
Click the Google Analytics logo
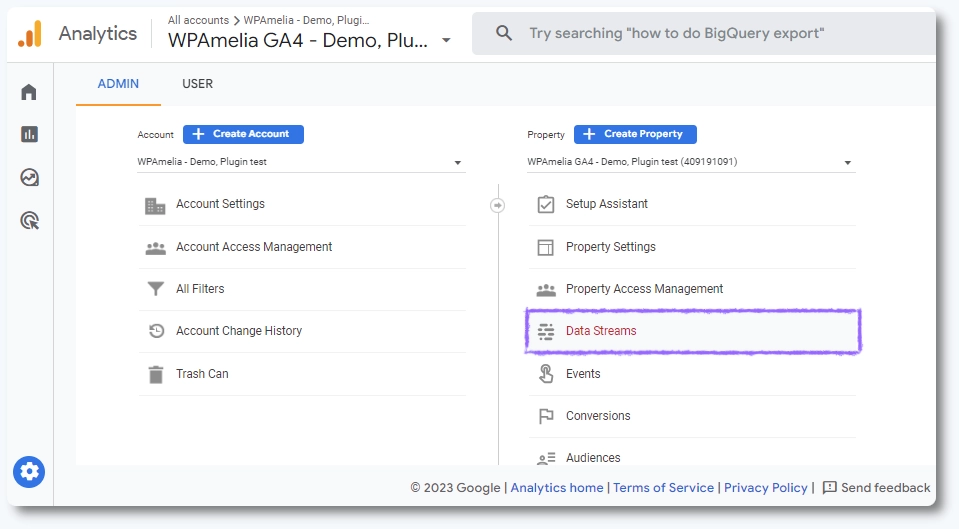[x=30, y=34]
